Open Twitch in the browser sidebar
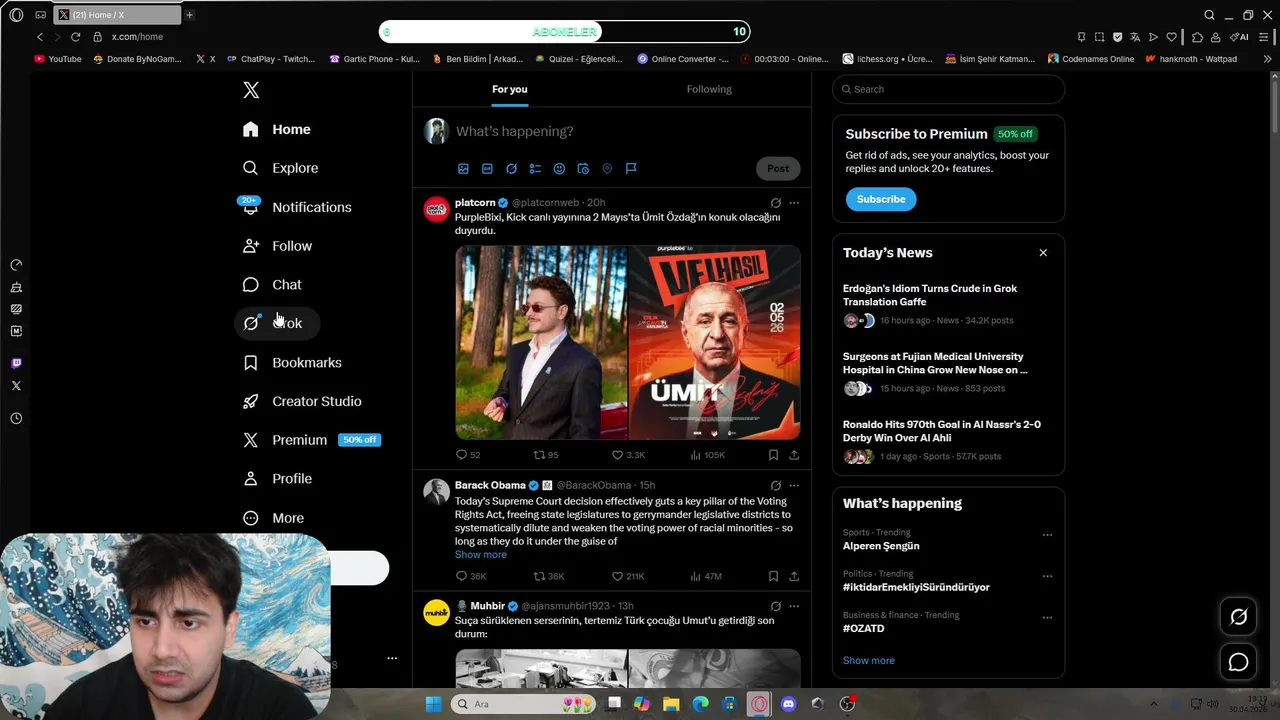 pyautogui.click(x=16, y=363)
